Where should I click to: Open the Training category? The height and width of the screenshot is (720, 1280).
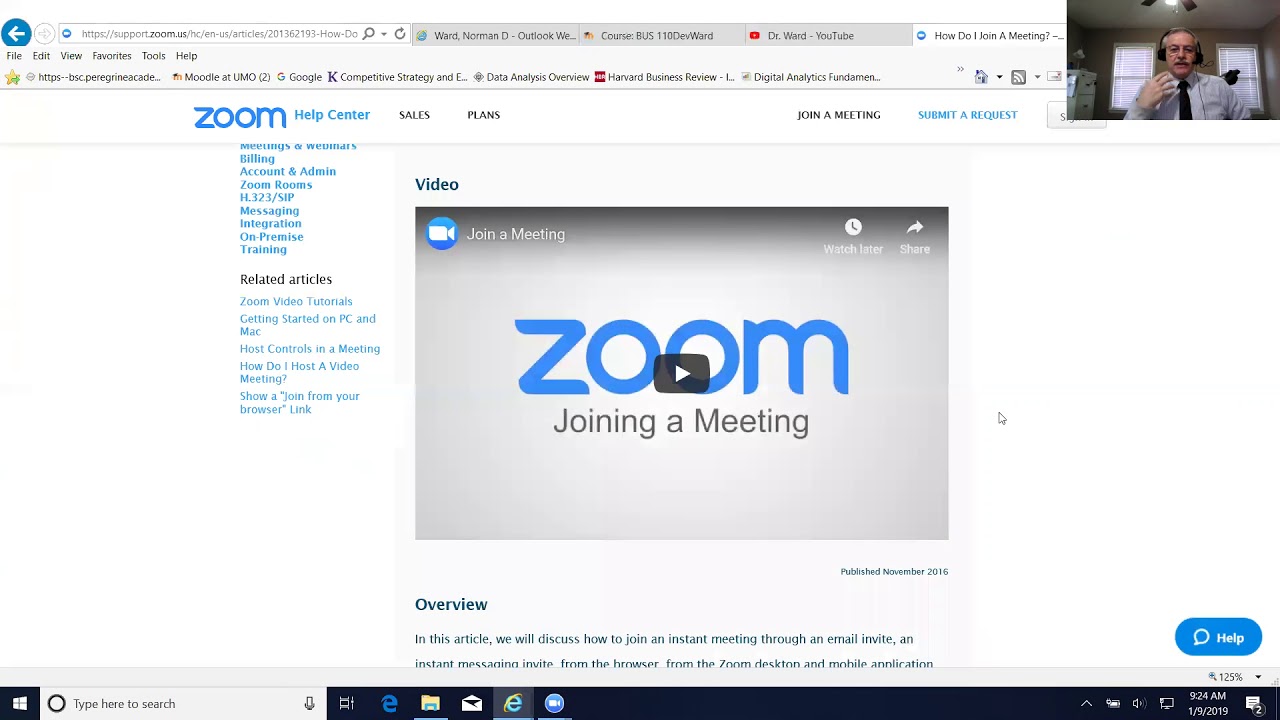(263, 249)
